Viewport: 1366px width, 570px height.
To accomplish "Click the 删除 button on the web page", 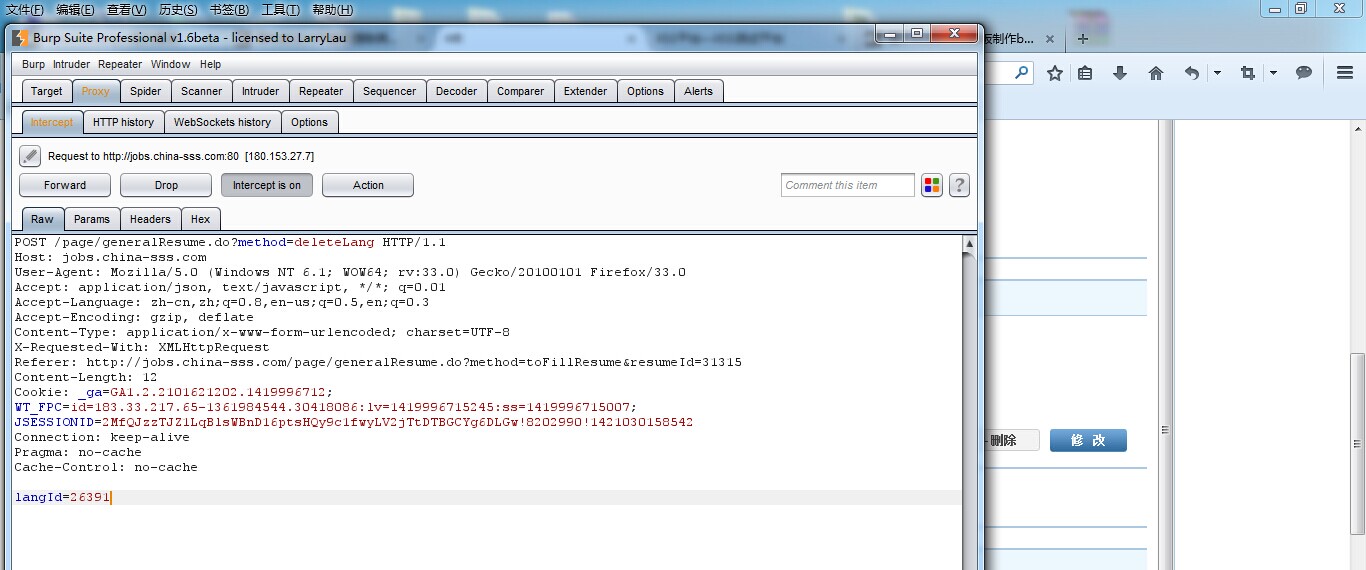I will 1012,440.
